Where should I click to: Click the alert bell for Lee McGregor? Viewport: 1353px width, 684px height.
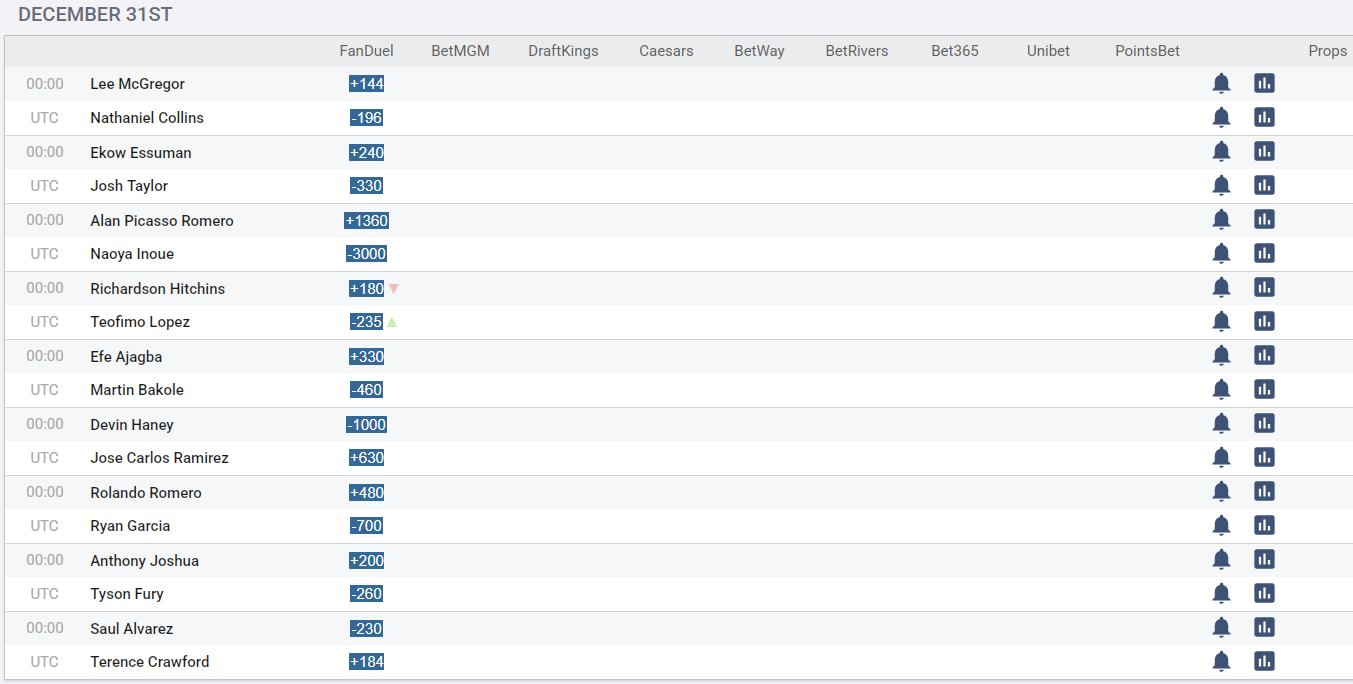1221,84
